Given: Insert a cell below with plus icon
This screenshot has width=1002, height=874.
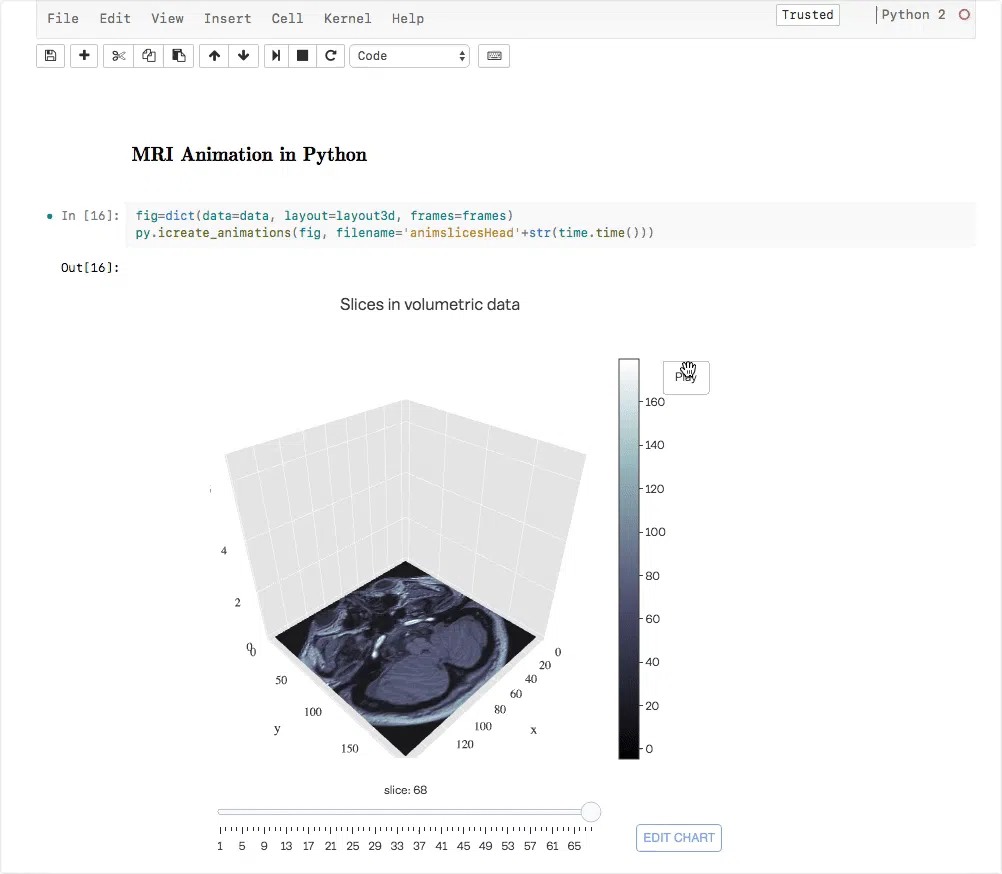Looking at the screenshot, I should click(84, 56).
